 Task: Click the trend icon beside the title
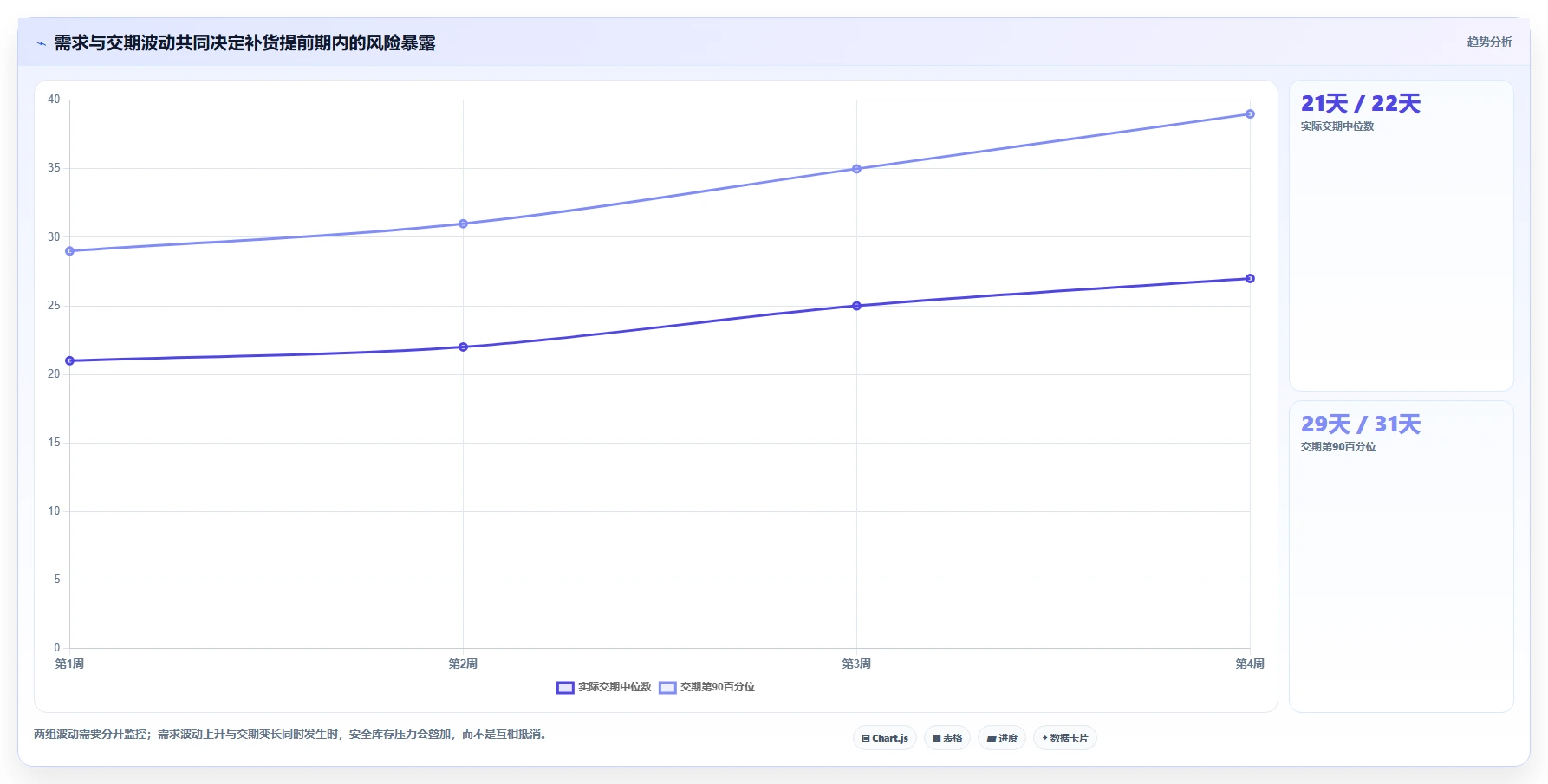(41, 43)
